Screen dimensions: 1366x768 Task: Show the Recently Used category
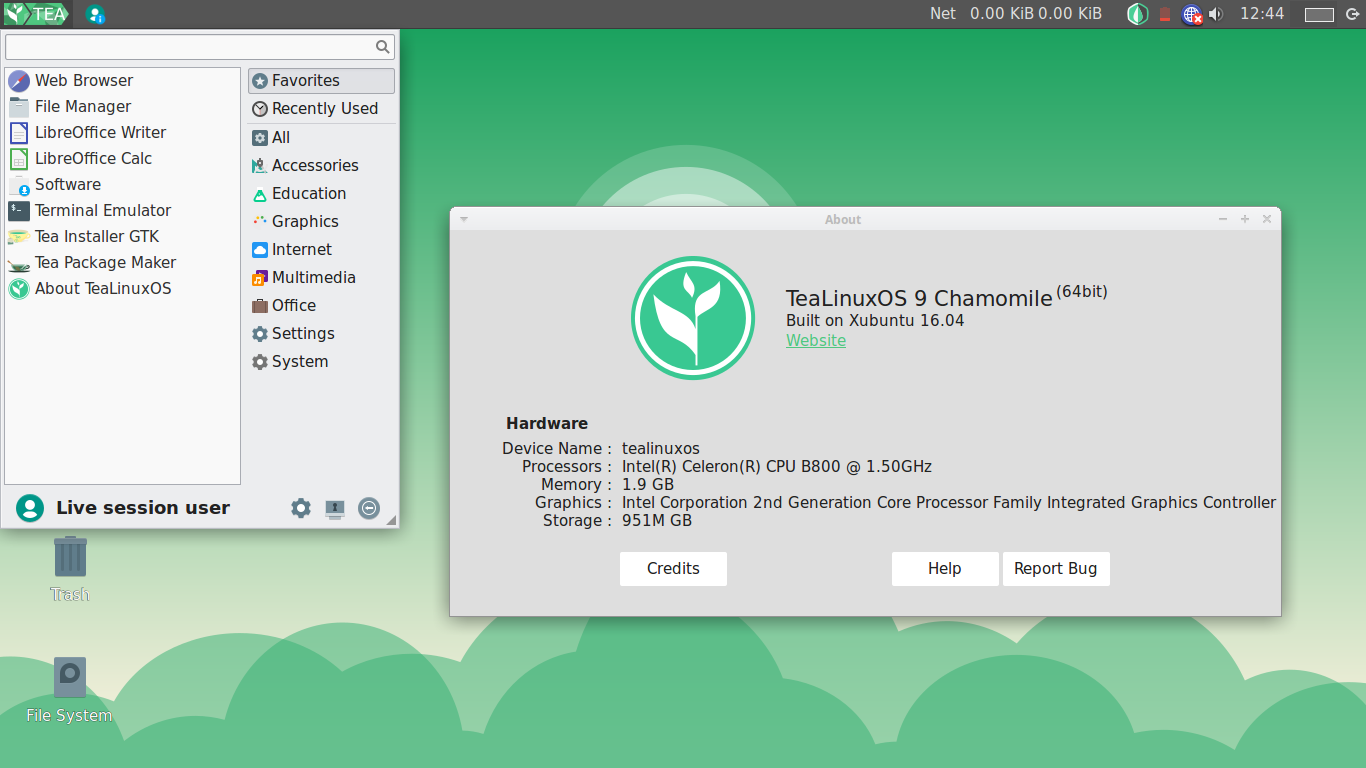tap(321, 109)
